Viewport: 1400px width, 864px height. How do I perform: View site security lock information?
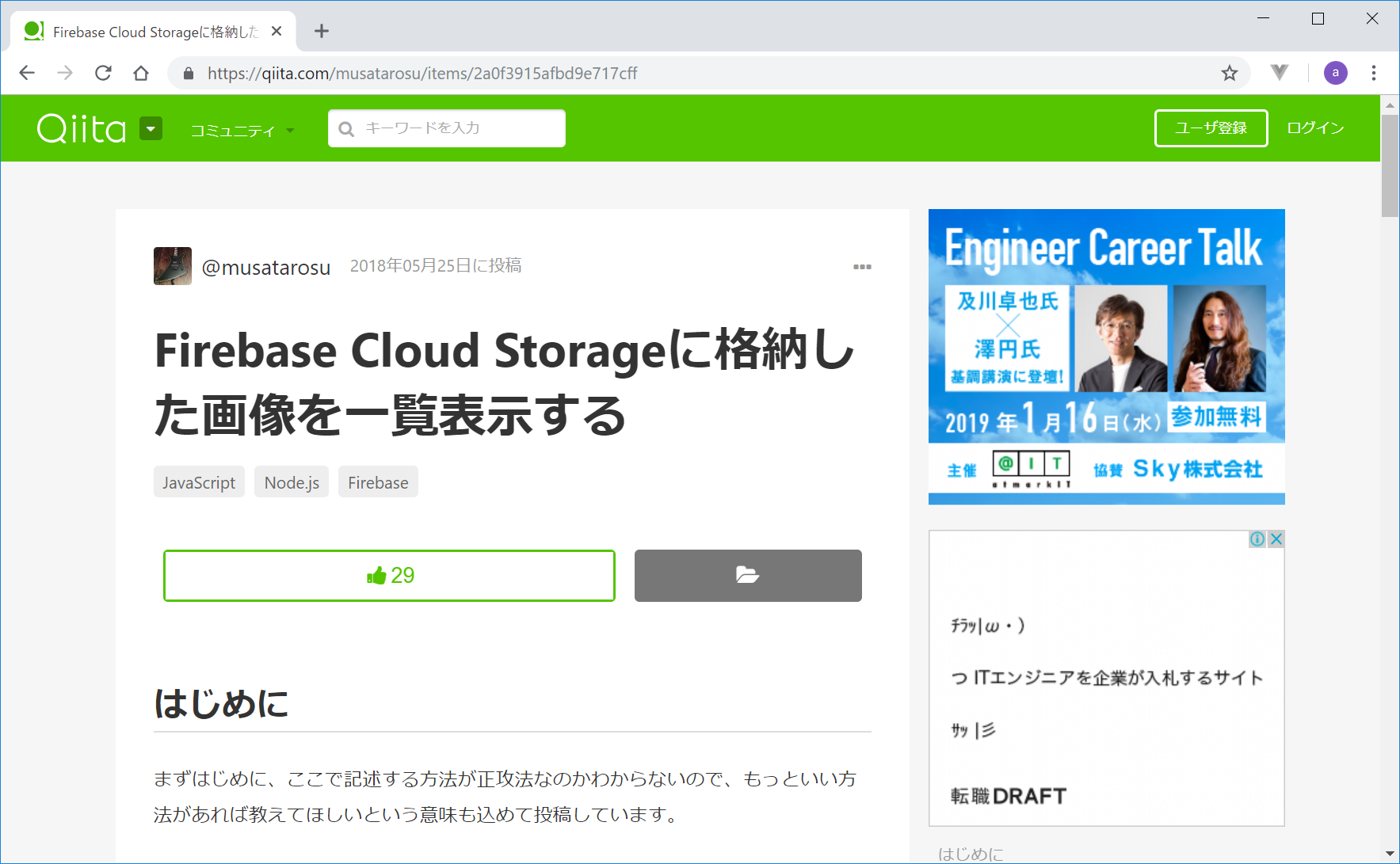point(188,74)
